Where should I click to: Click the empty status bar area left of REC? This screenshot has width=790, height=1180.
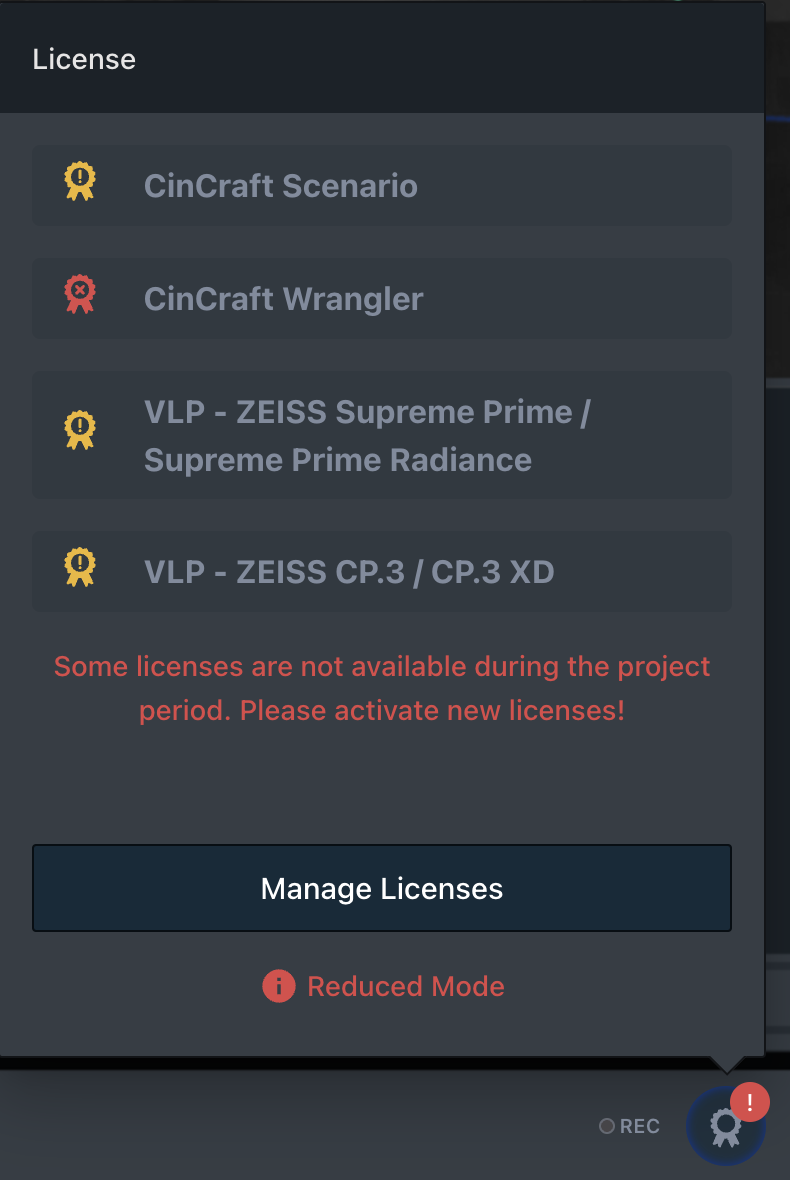[300, 1126]
